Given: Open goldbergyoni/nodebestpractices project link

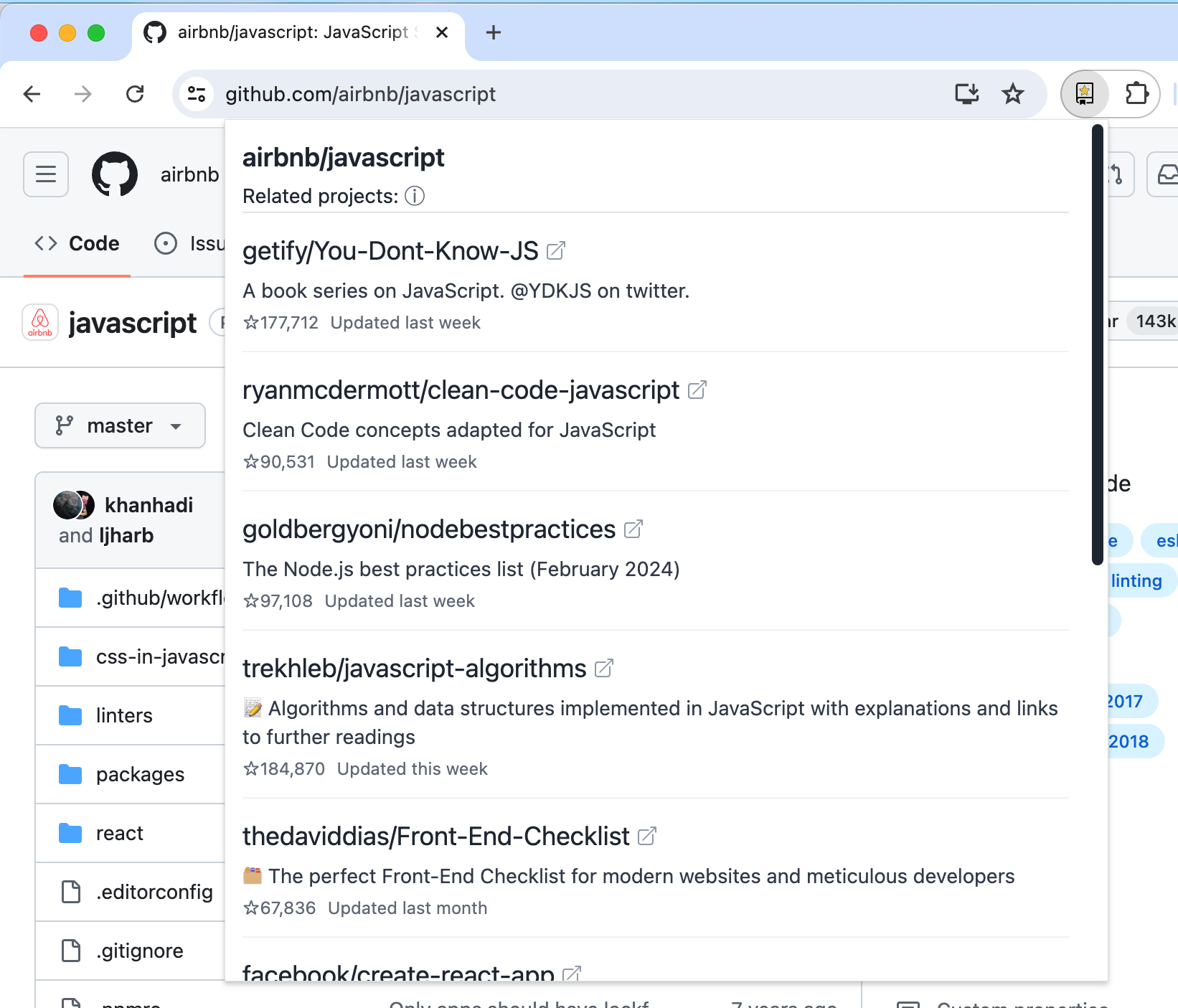Looking at the screenshot, I should coord(429,529).
